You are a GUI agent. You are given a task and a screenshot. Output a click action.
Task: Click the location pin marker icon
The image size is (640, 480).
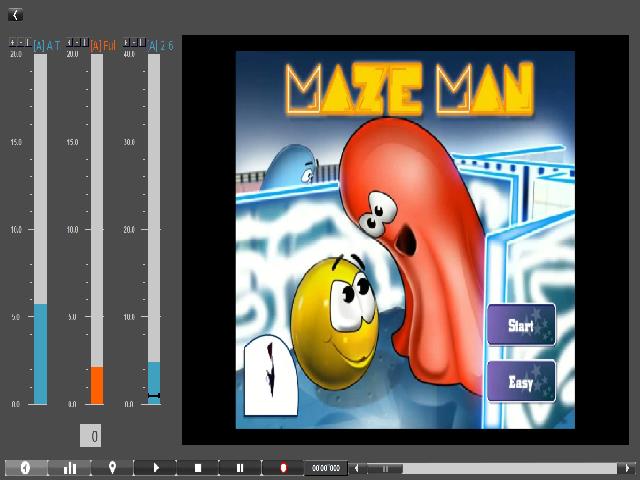[112, 467]
